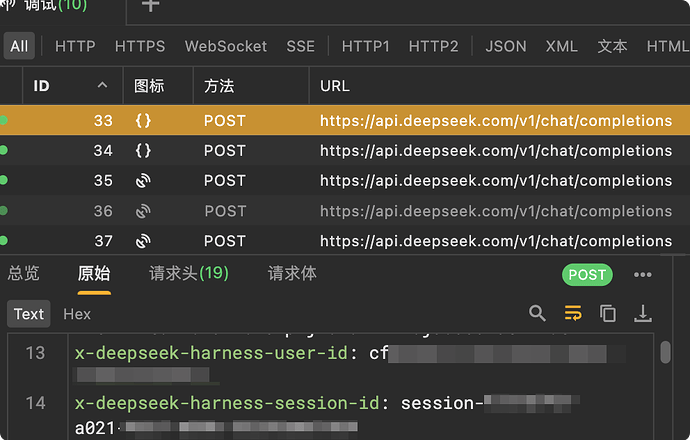Open the three-dot more options menu
This screenshot has height=440, width=690.
pos(642,275)
